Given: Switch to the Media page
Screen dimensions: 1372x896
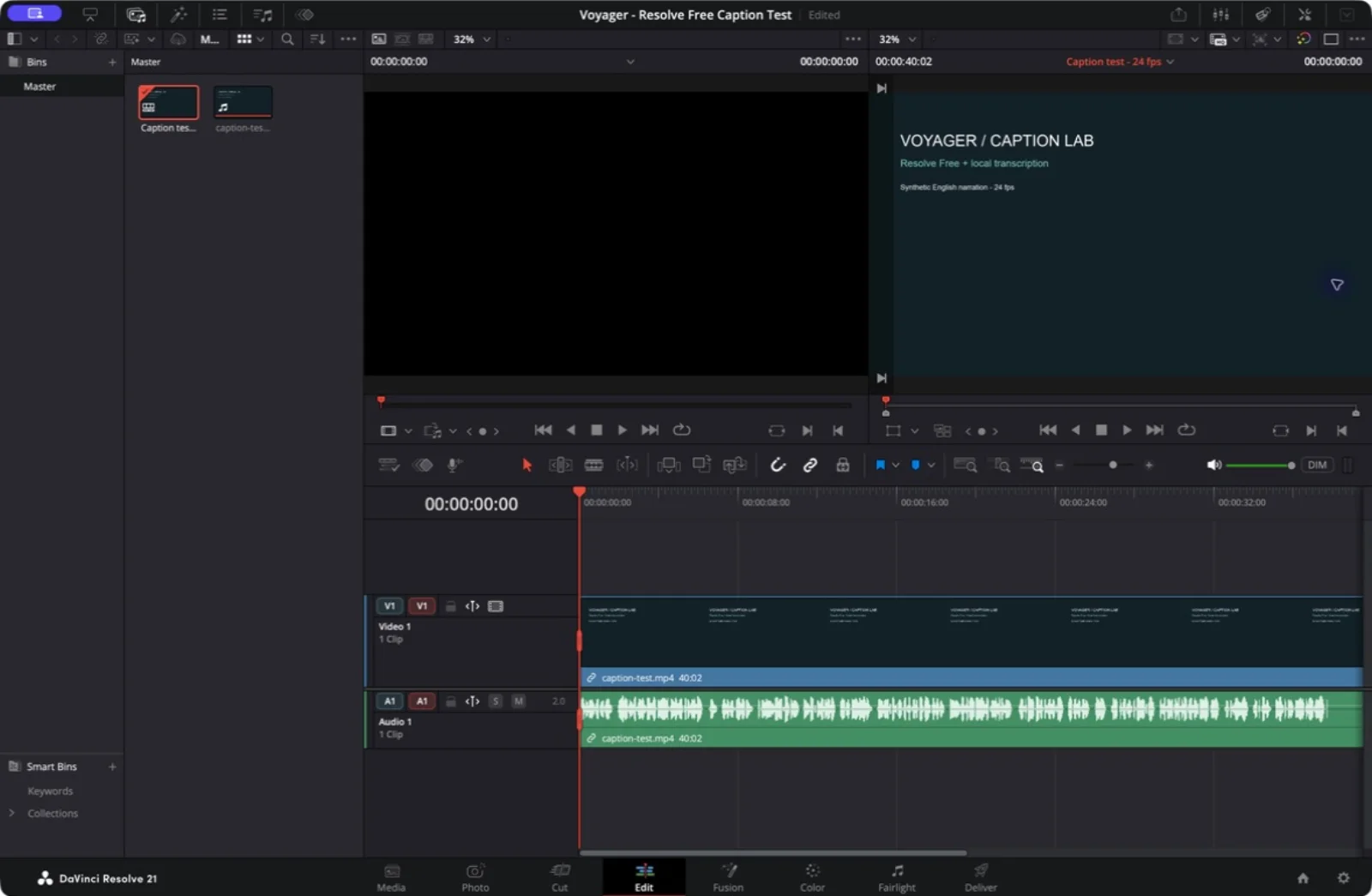Looking at the screenshot, I should (x=391, y=877).
